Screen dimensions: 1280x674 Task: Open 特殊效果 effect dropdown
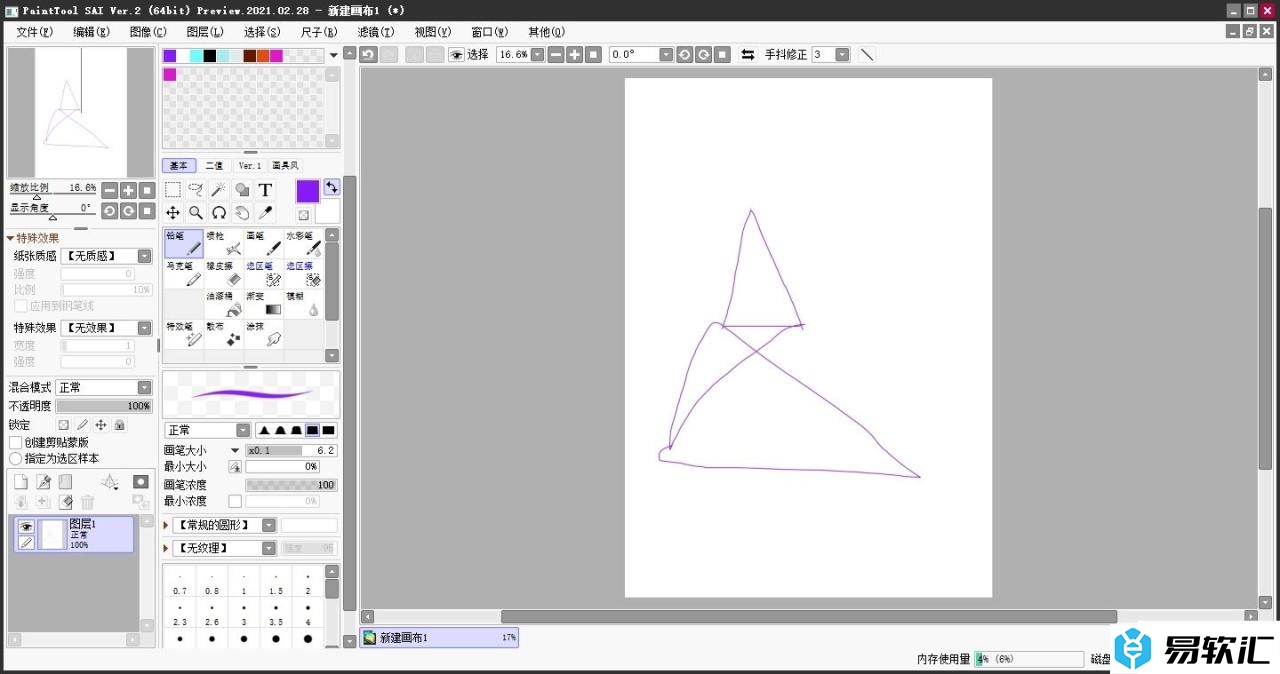(106, 328)
